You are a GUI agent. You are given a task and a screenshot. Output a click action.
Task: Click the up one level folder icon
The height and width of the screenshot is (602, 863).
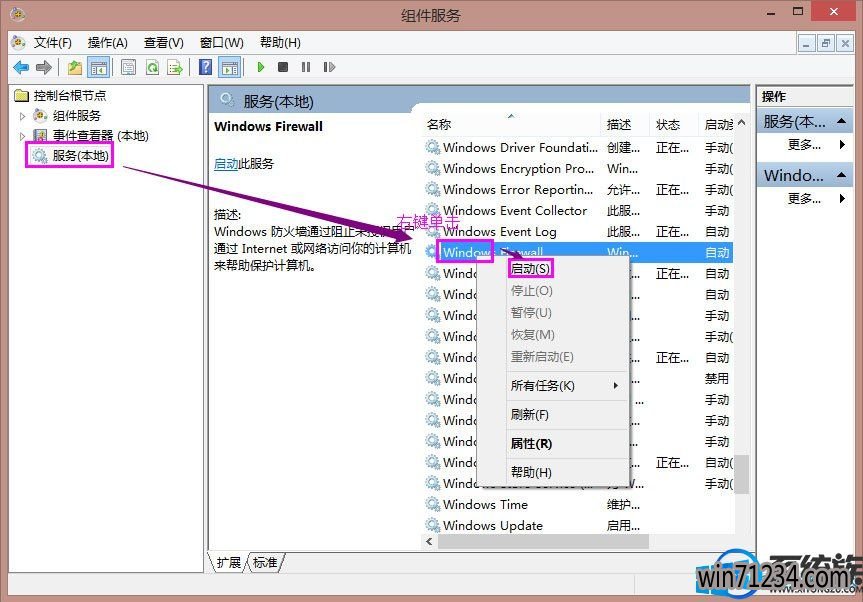point(74,68)
